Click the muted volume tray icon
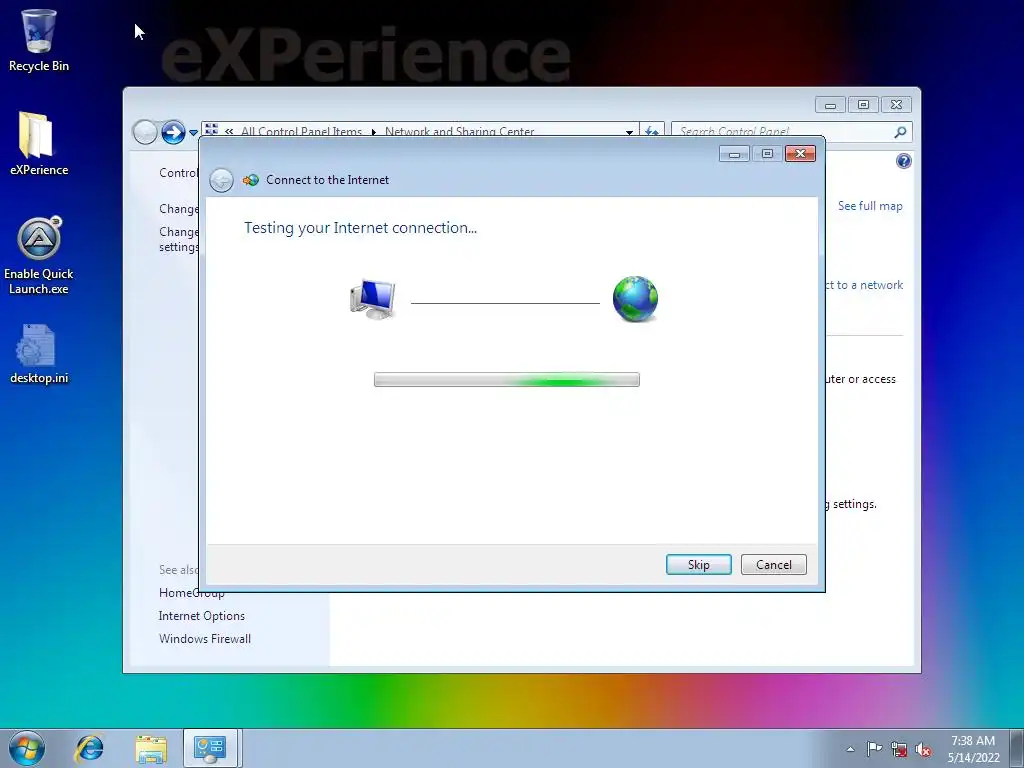The width and height of the screenshot is (1024, 768). pyautogui.click(x=923, y=750)
